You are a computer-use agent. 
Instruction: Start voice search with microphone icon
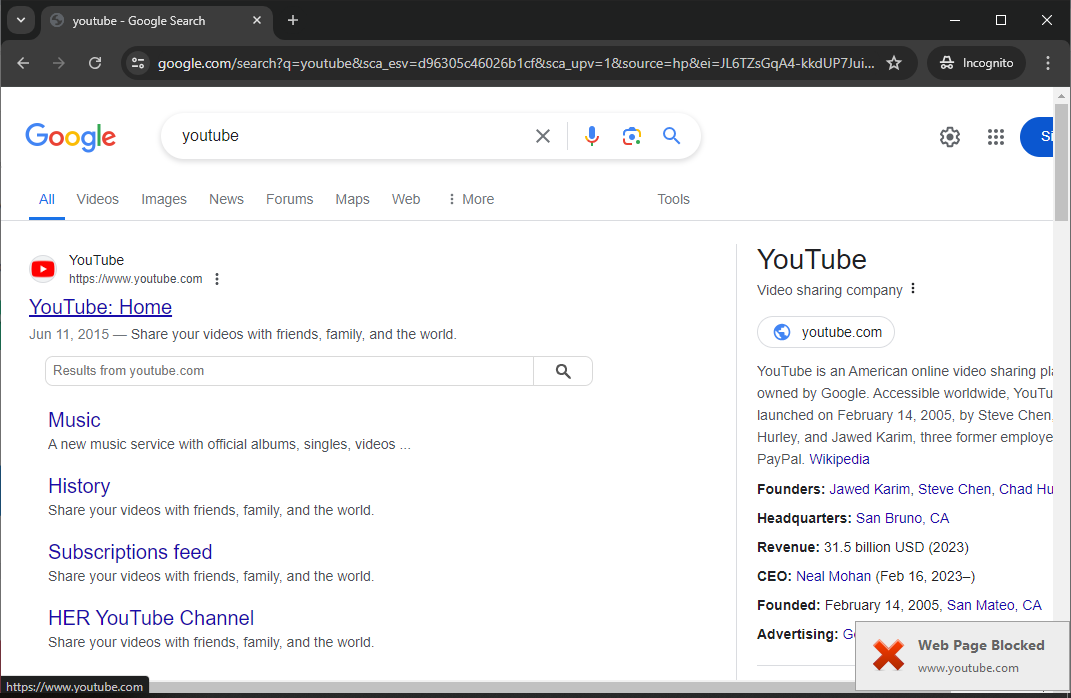592,136
